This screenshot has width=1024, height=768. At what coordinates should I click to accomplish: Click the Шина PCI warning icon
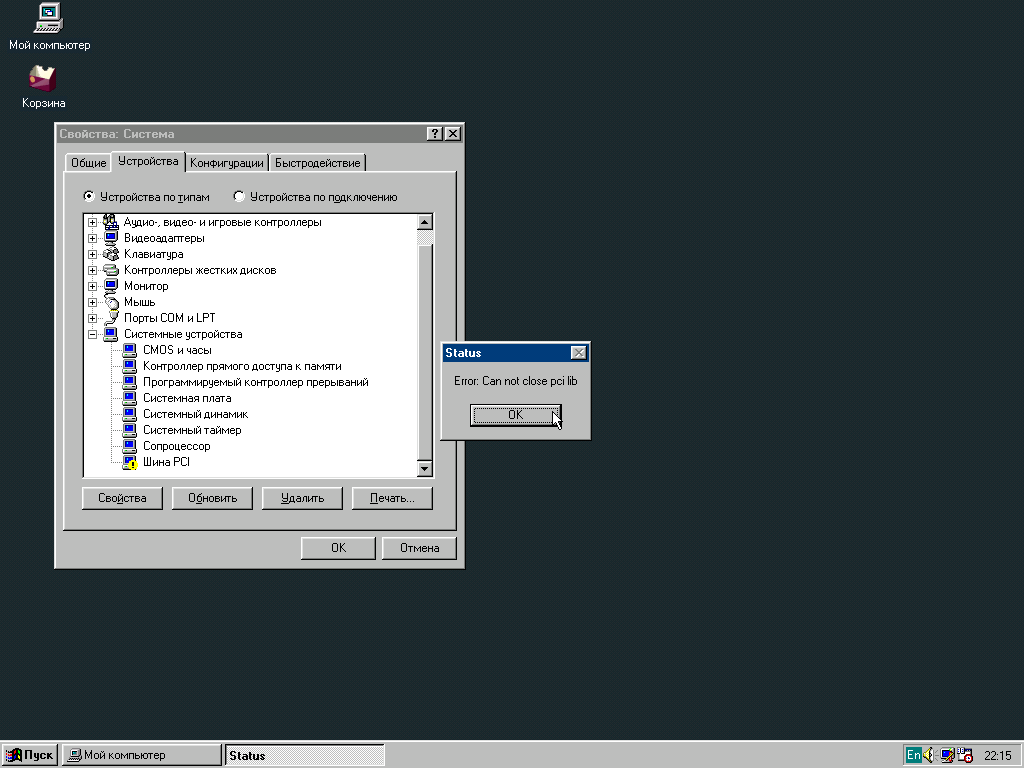pos(129,462)
